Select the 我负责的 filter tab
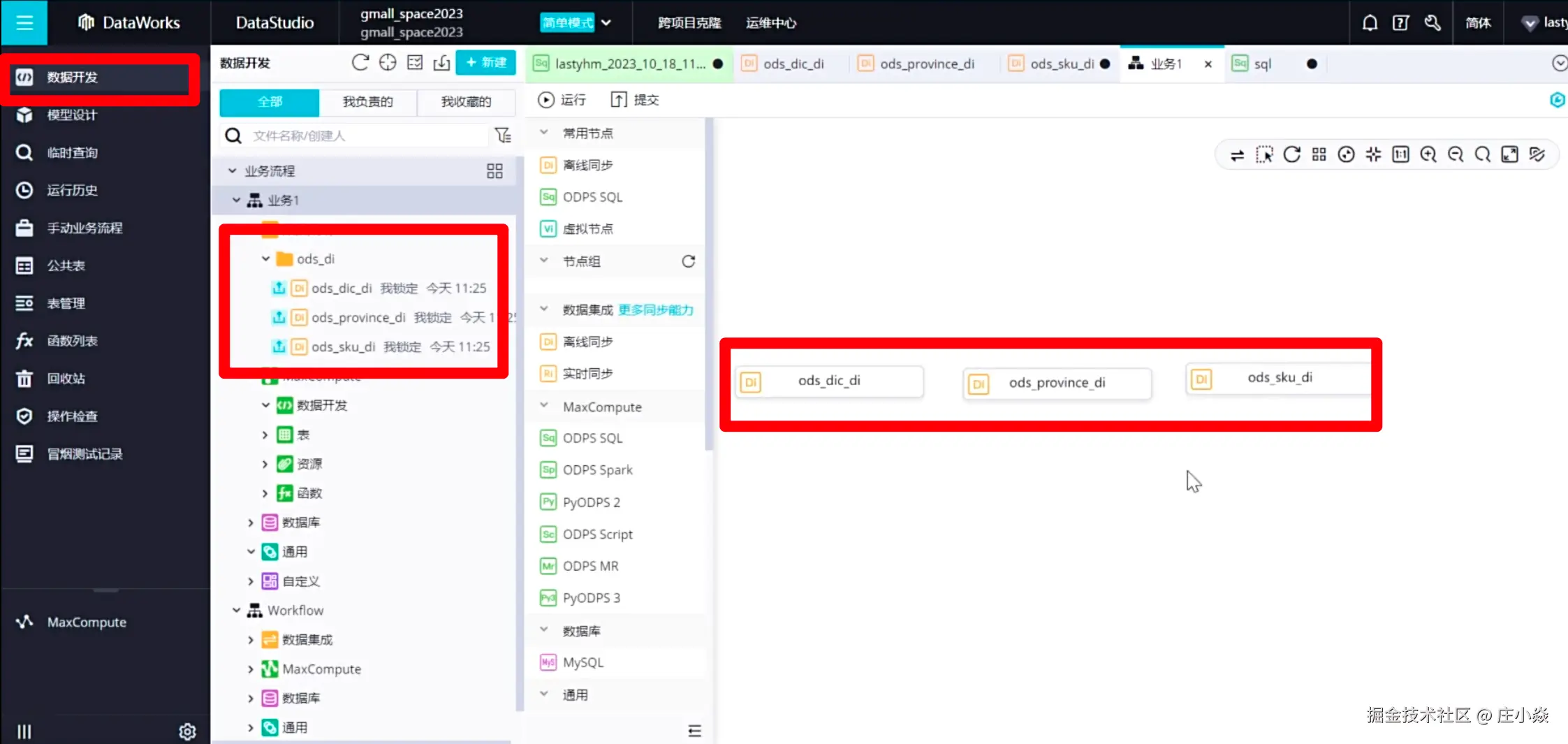 coord(368,102)
